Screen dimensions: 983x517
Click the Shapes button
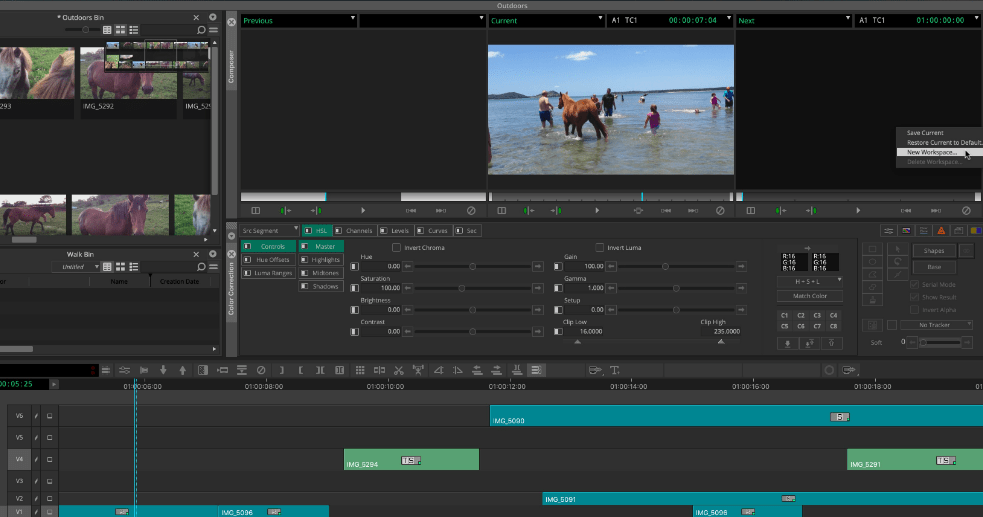[933, 251]
